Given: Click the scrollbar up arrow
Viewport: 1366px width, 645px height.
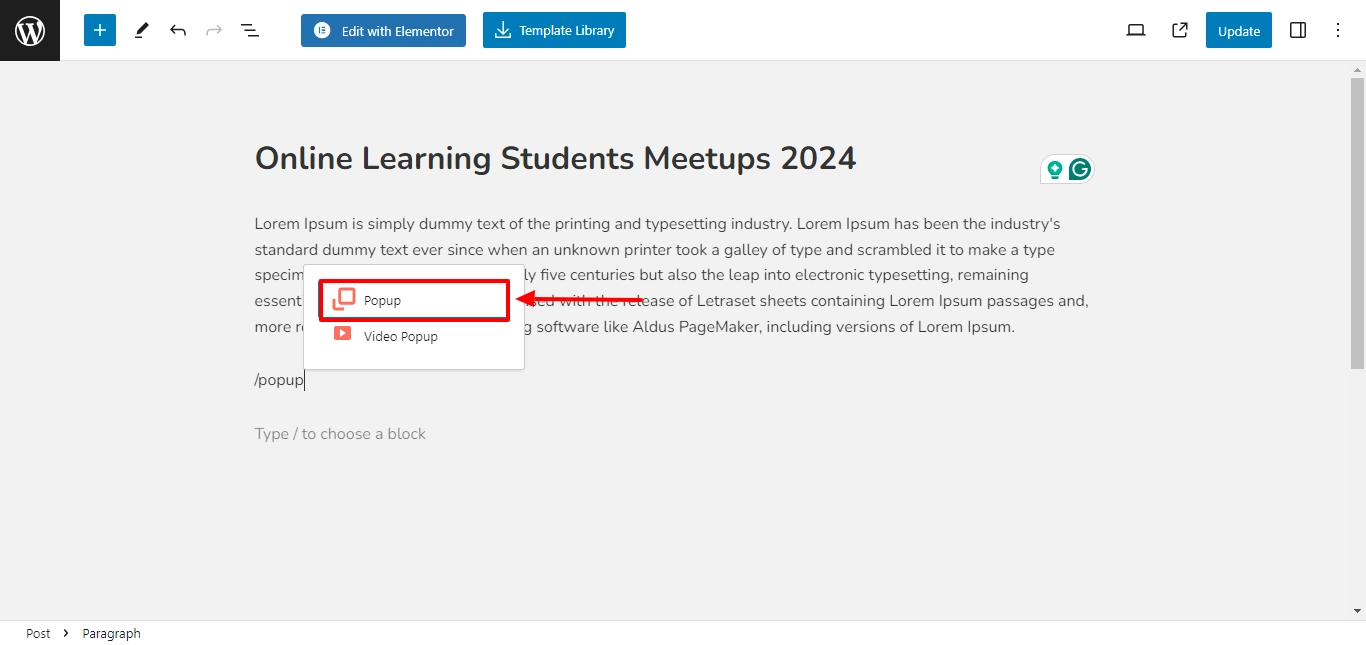Looking at the screenshot, I should [1357, 68].
